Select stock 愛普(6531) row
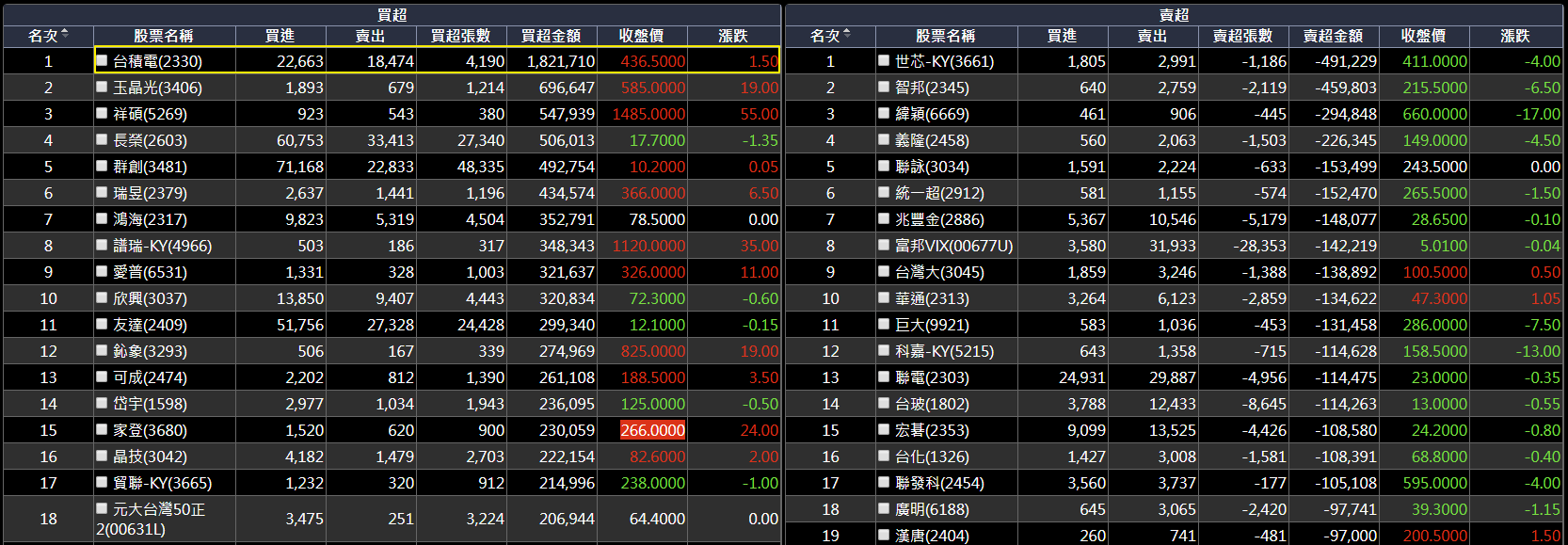 click(392, 272)
